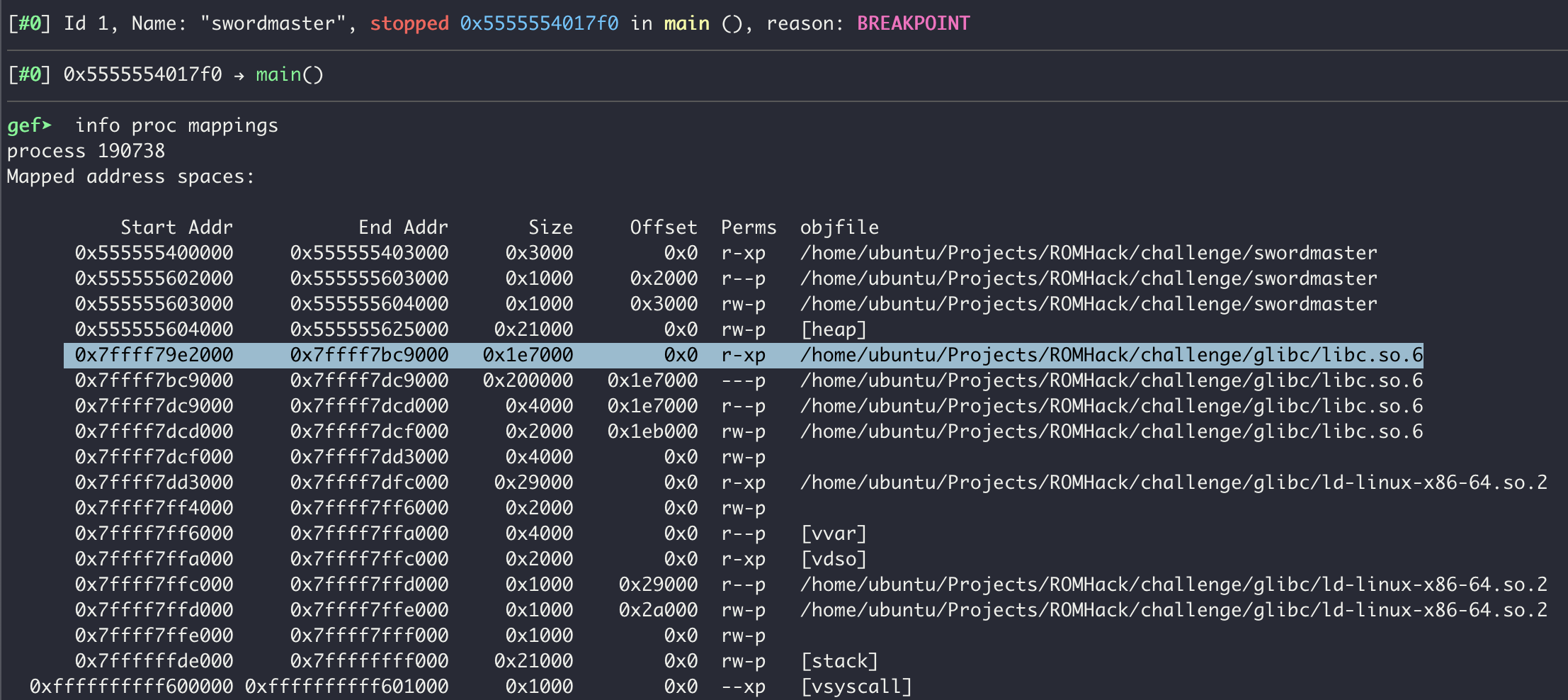Click the "info proc mappings" command text
The image size is (1568, 700).
pyautogui.click(x=176, y=125)
